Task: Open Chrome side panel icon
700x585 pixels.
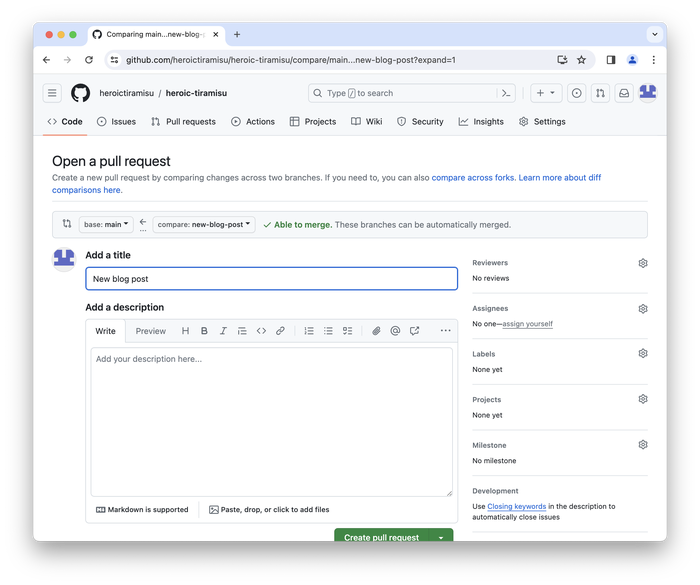Action: [611, 60]
